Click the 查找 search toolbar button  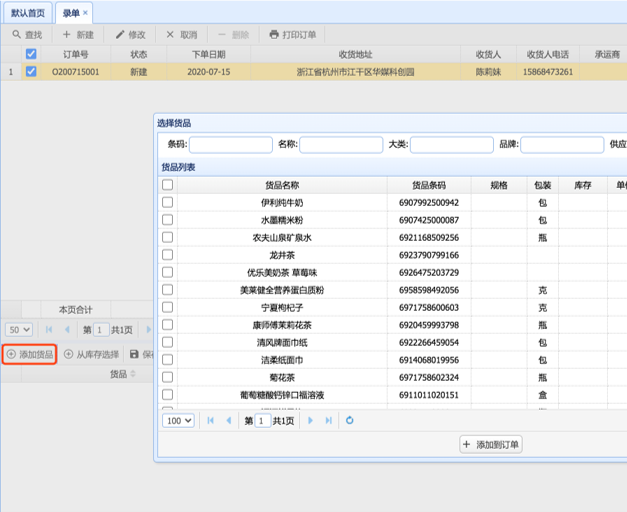[27, 35]
